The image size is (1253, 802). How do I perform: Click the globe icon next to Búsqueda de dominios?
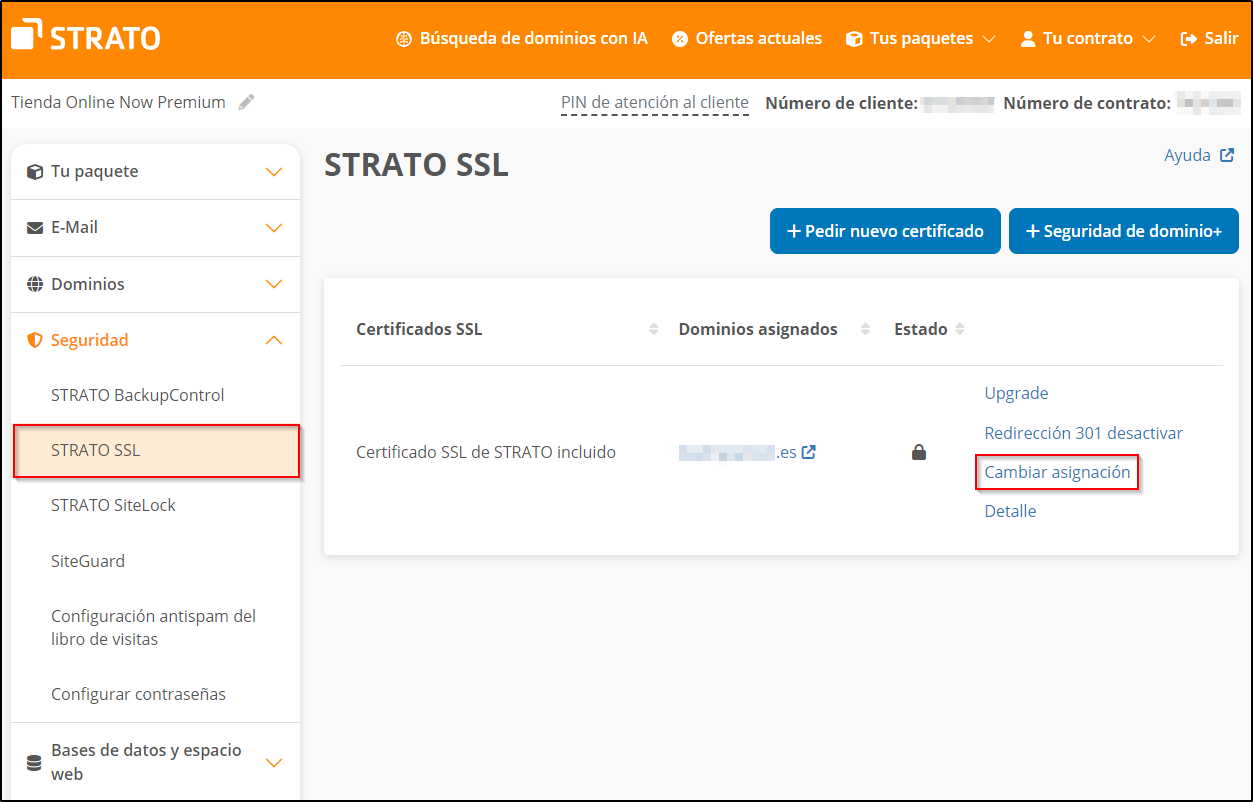(x=403, y=38)
